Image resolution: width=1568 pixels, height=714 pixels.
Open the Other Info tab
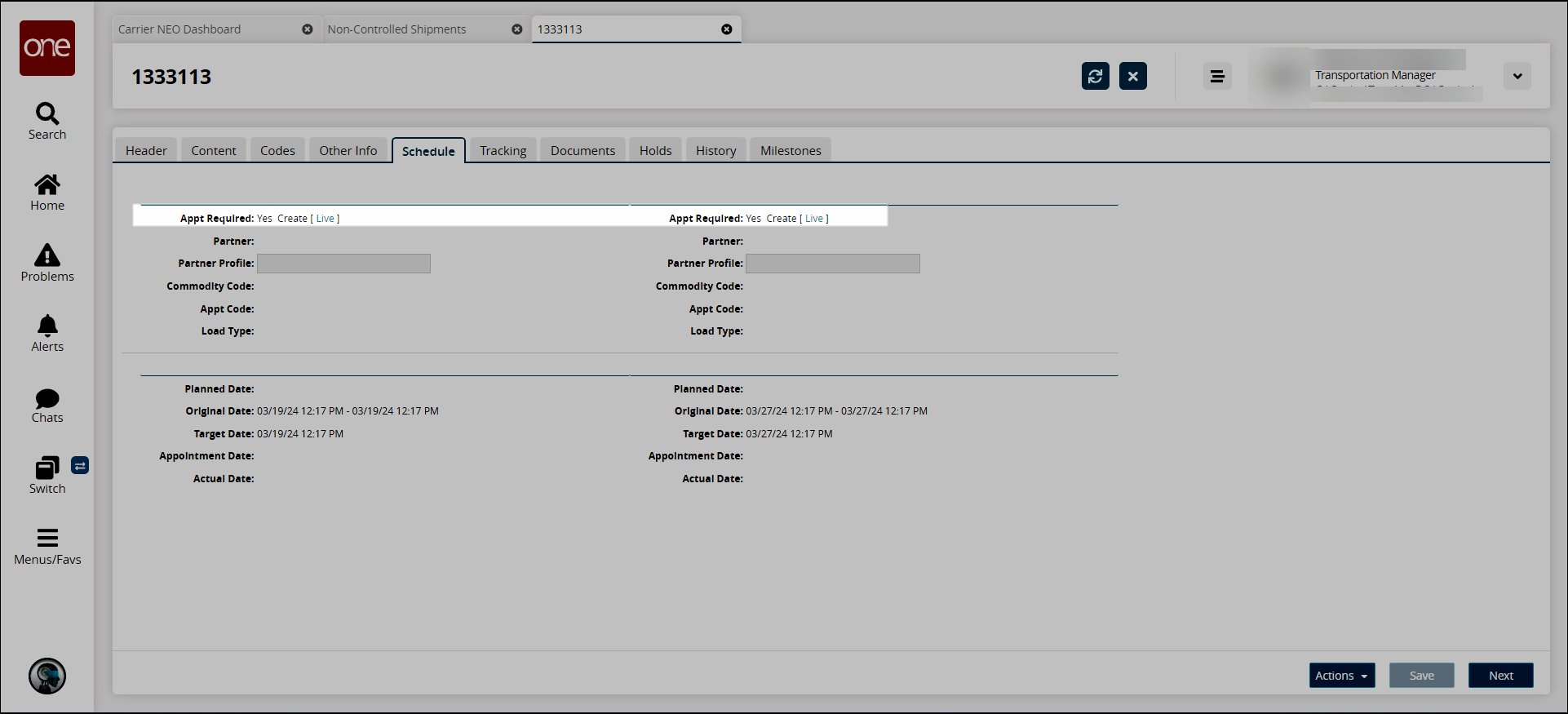(348, 150)
